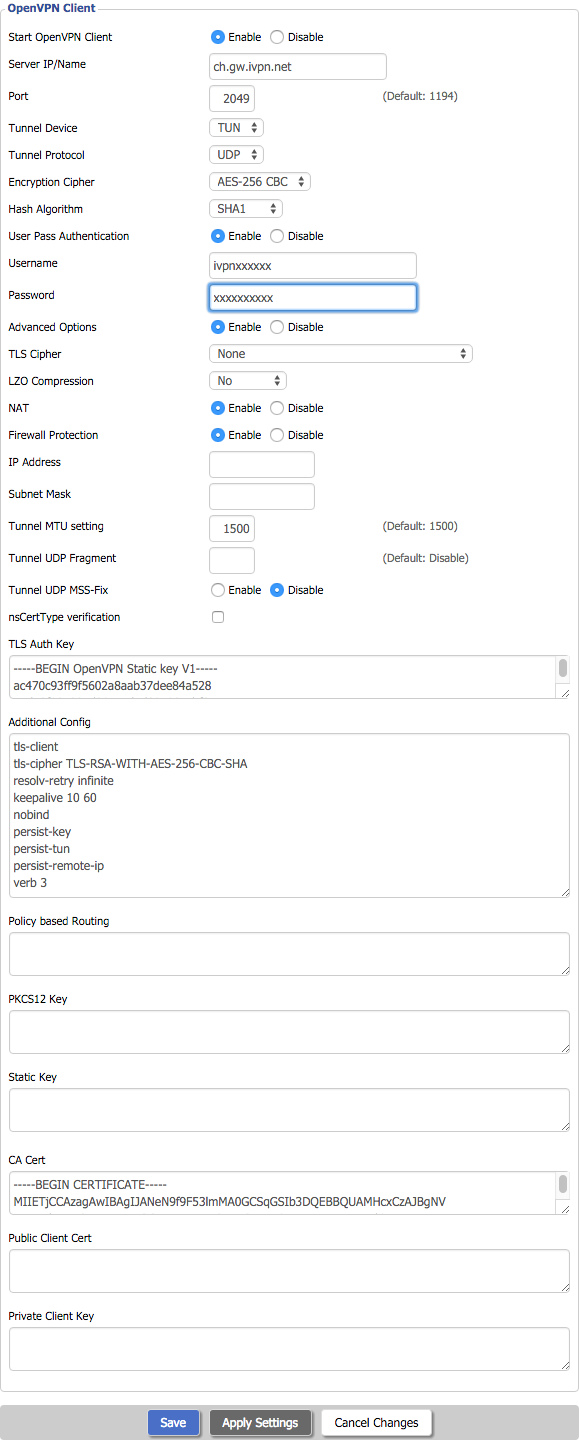Click into the Username field
This screenshot has width=579, height=1450.
(313, 265)
